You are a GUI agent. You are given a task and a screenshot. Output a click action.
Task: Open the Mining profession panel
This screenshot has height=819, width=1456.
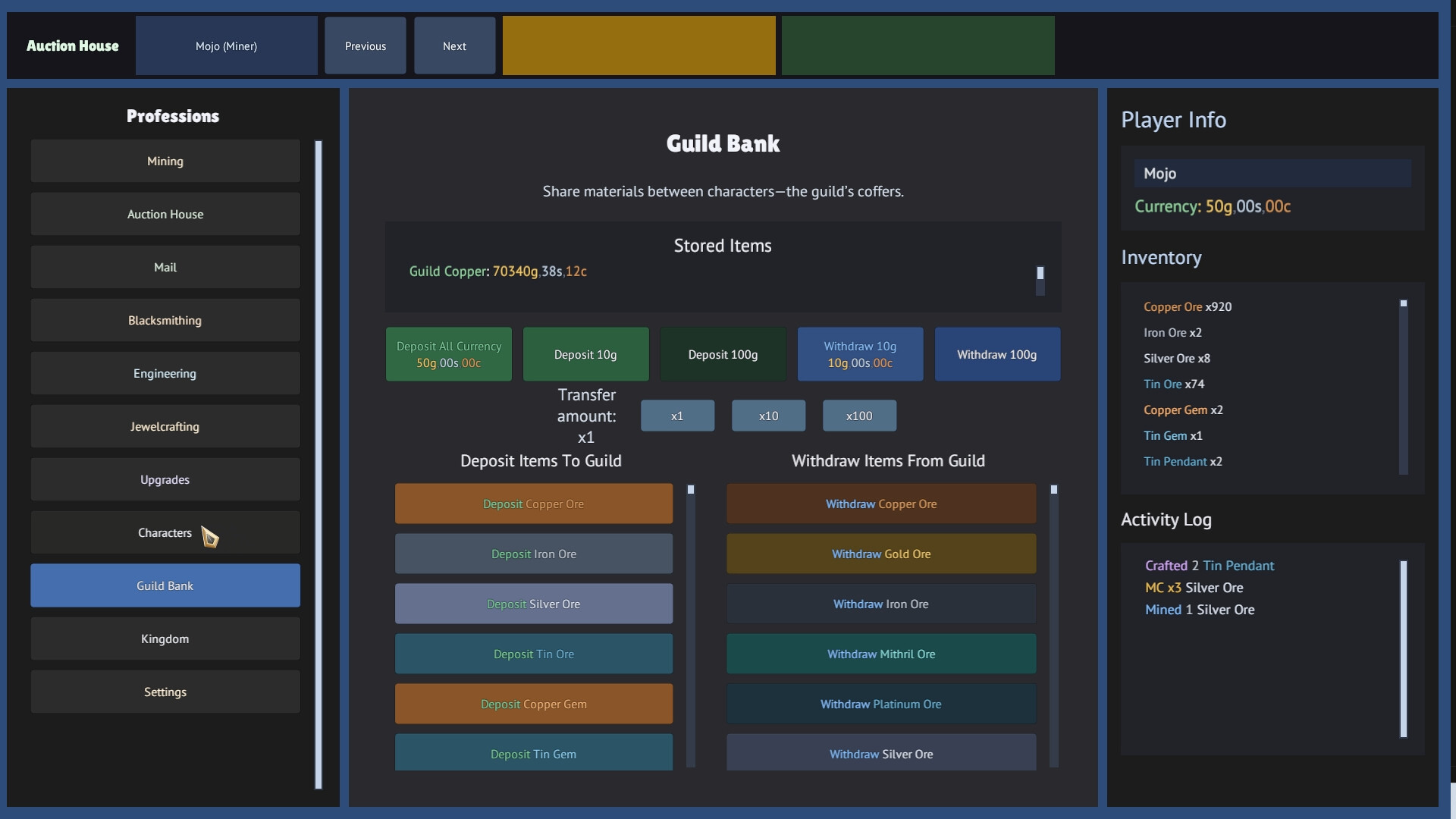coord(165,161)
